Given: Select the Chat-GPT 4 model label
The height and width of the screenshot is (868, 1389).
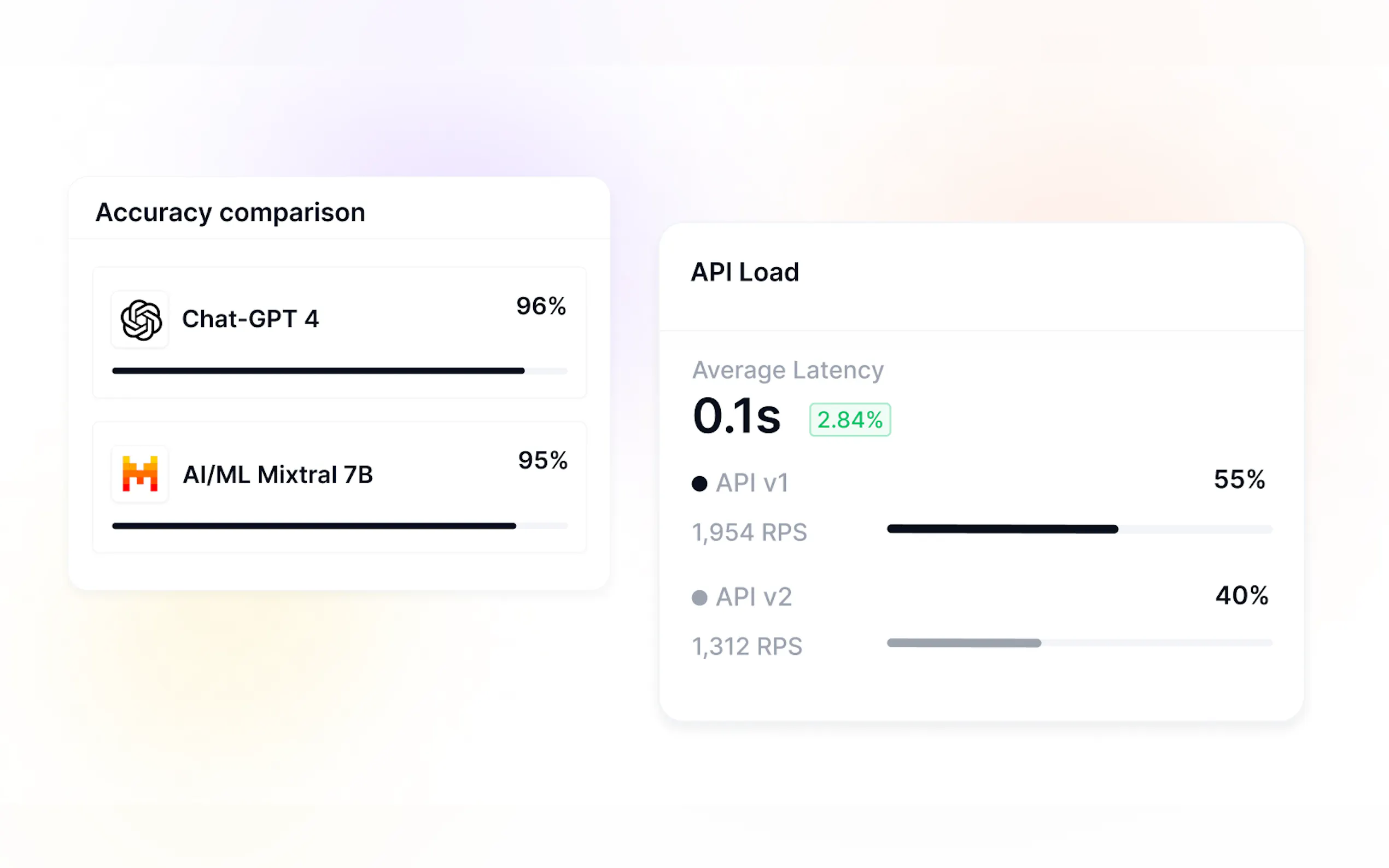Looking at the screenshot, I should tap(250, 319).
